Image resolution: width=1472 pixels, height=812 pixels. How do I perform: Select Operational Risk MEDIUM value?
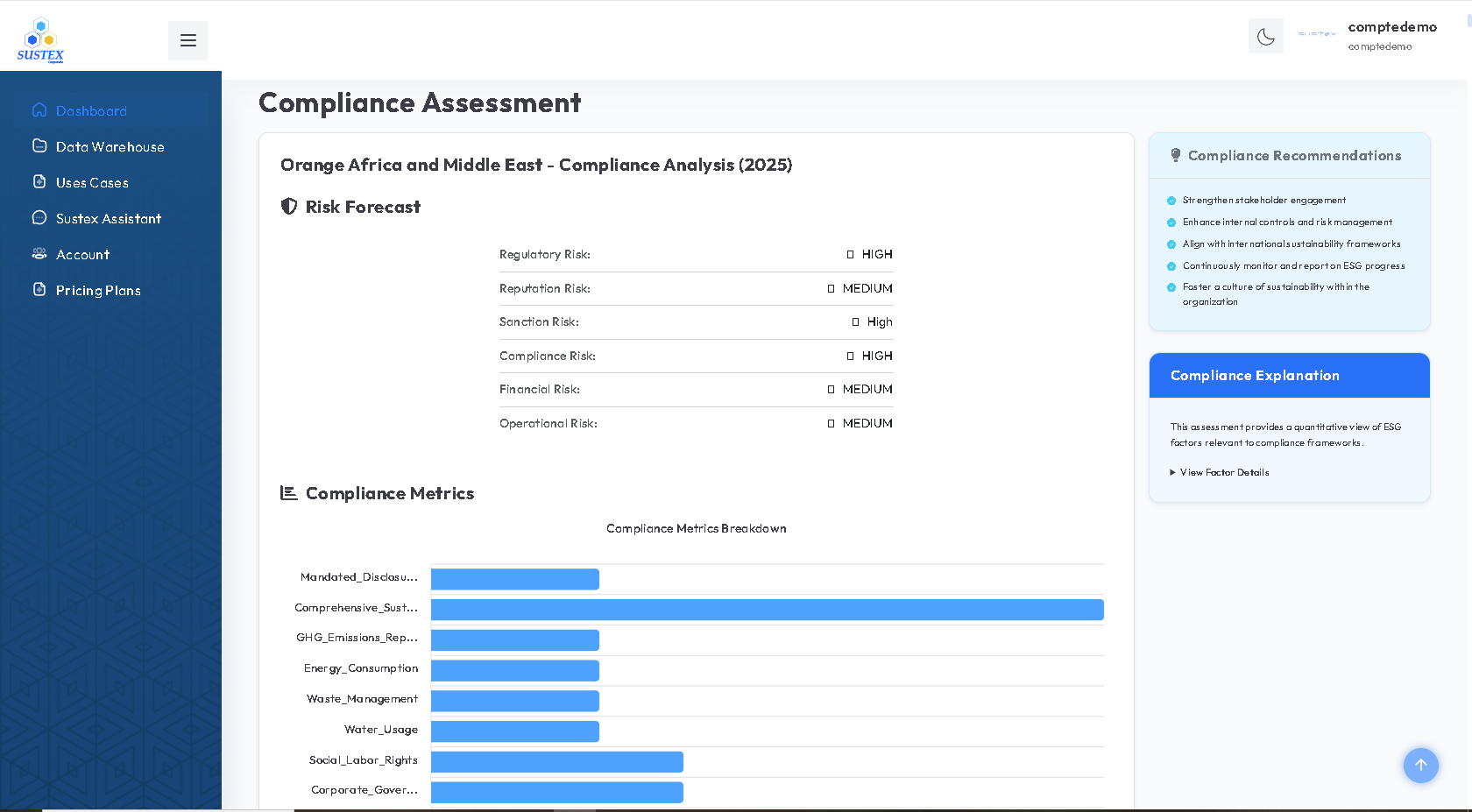coord(867,423)
